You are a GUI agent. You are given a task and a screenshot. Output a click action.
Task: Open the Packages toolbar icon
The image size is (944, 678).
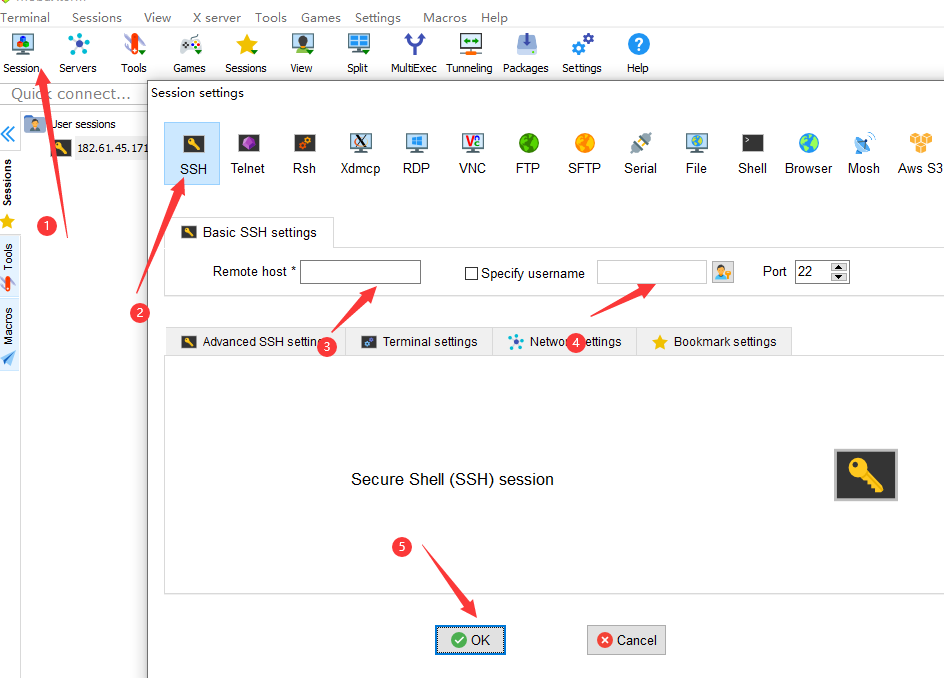pos(526,54)
